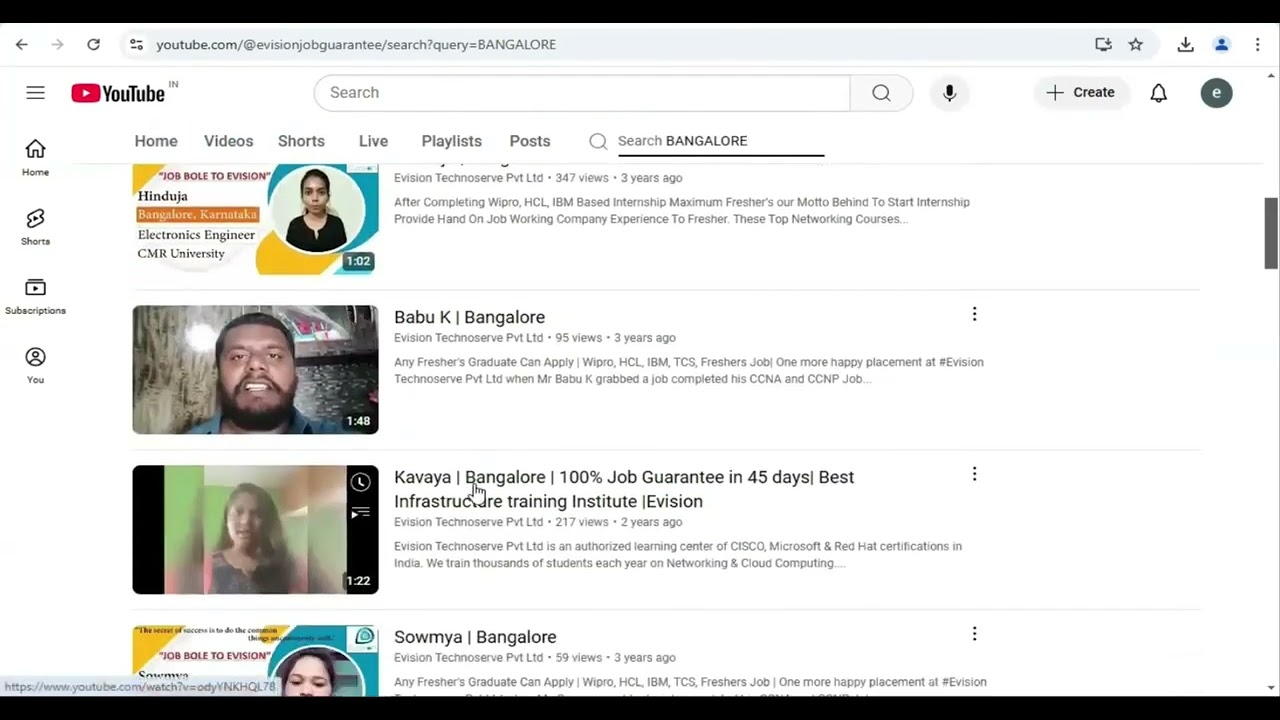
Task: Install app icon in address bar
Action: pos(1103,44)
